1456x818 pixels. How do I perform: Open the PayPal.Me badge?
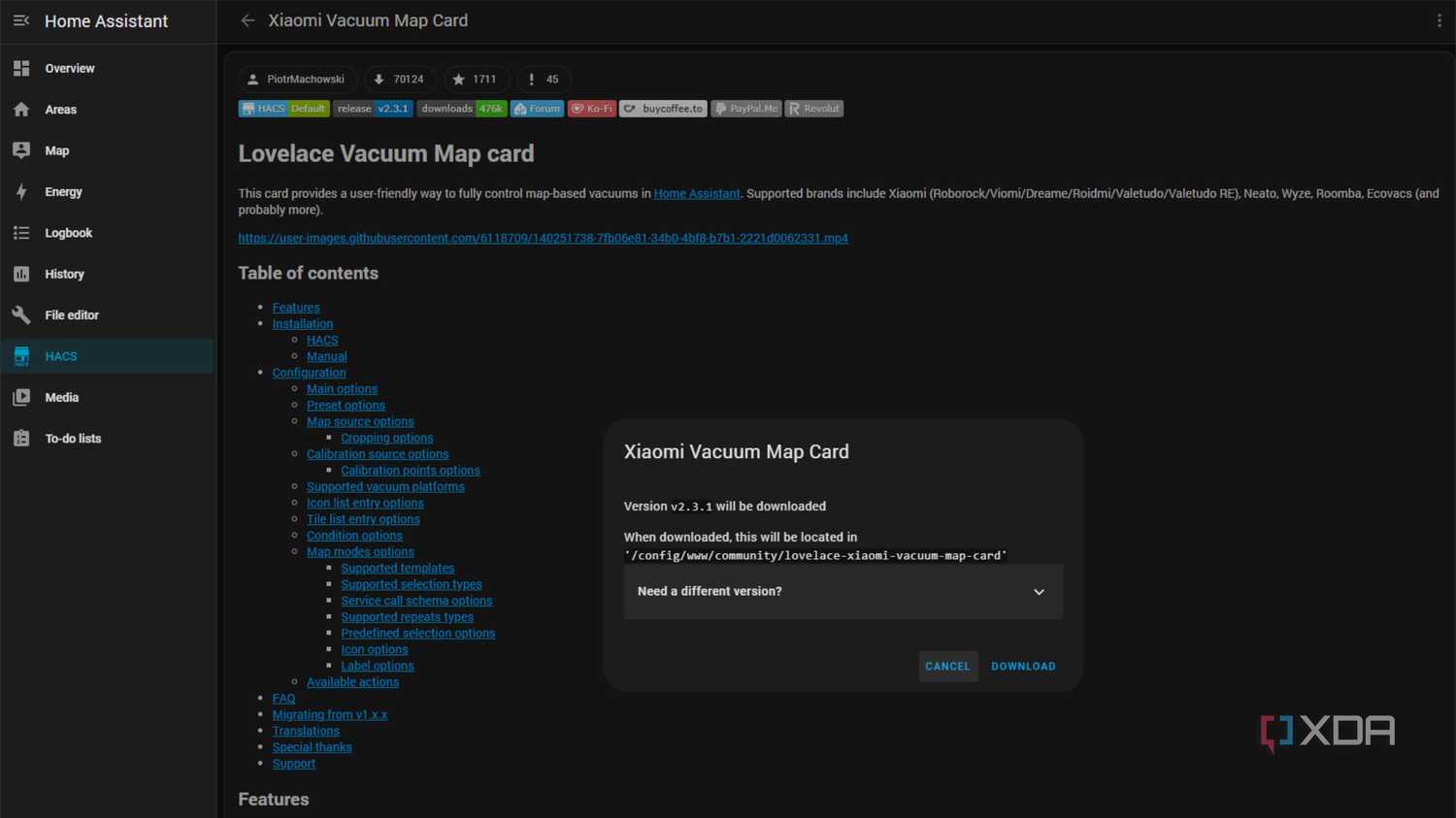[746, 109]
